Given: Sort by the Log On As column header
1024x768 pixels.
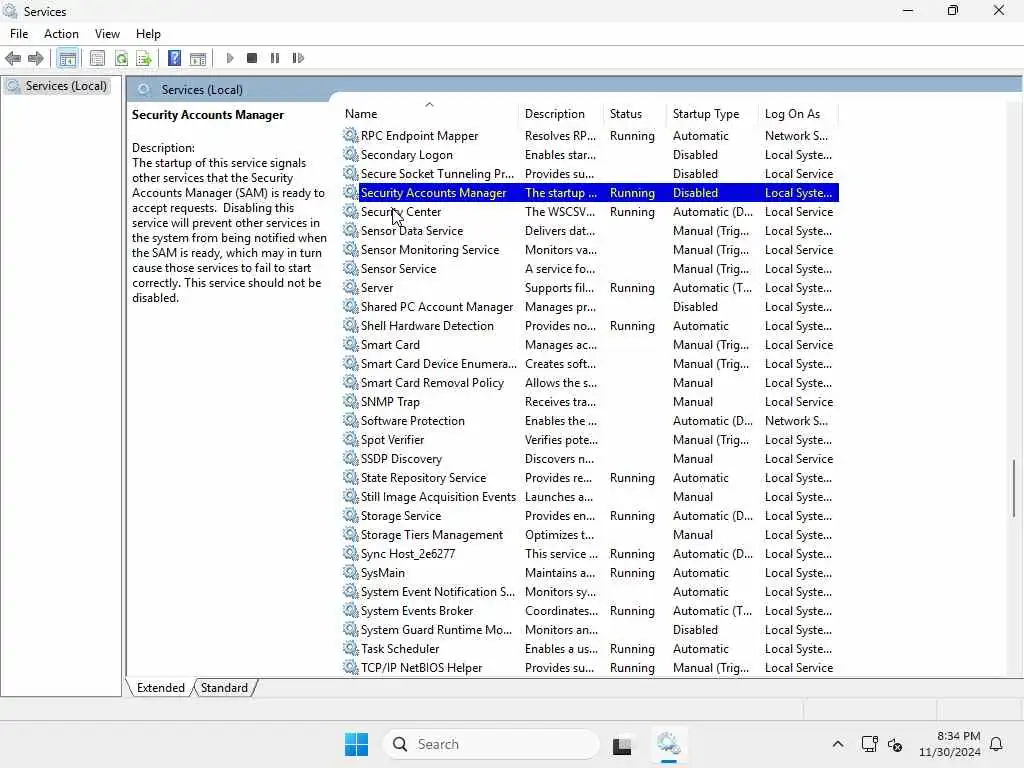Looking at the screenshot, I should click(x=799, y=114).
